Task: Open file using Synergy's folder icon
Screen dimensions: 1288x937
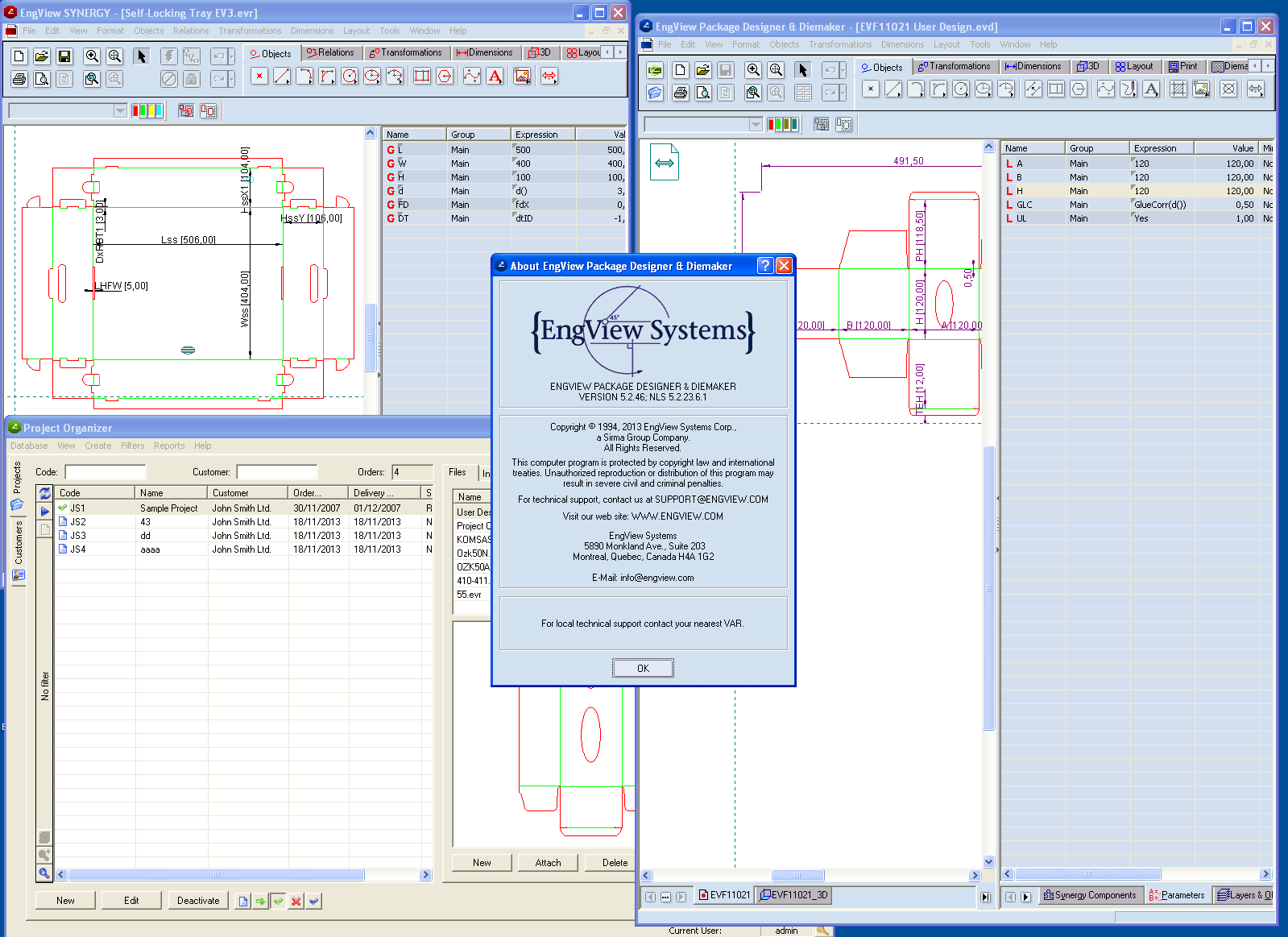Action: pyautogui.click(x=42, y=56)
